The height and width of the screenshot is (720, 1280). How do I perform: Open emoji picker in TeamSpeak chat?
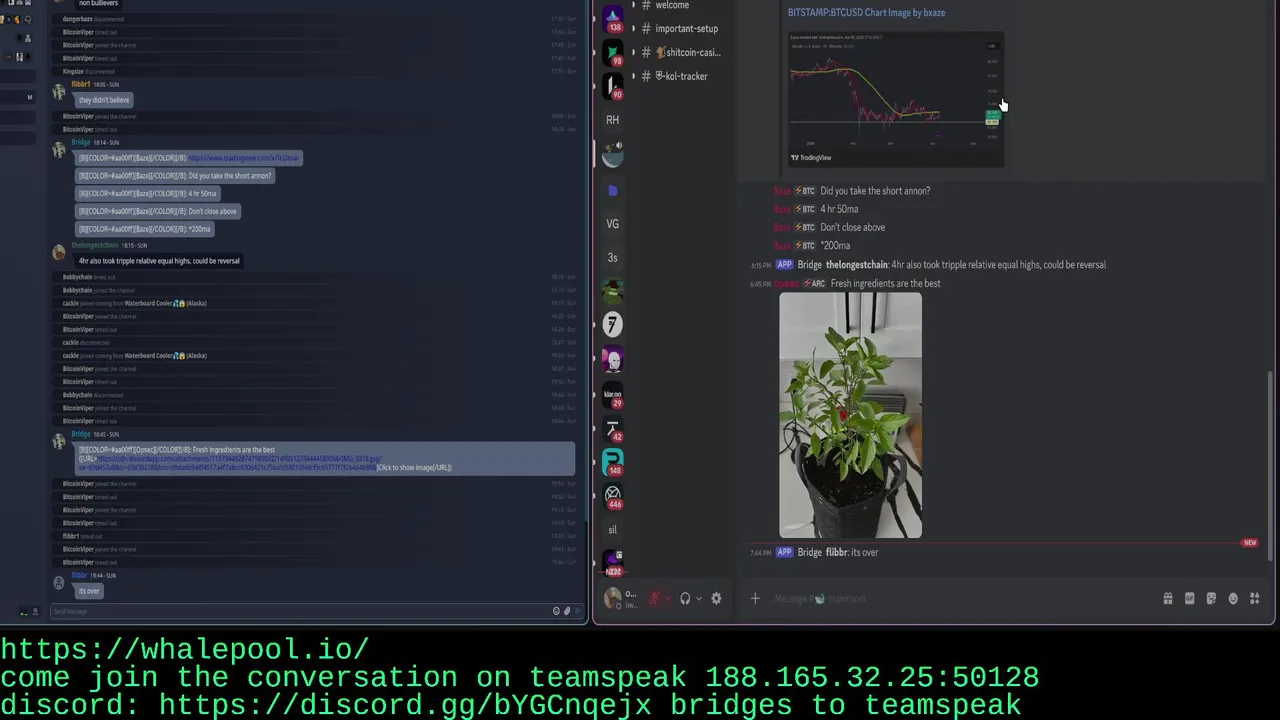coord(556,611)
